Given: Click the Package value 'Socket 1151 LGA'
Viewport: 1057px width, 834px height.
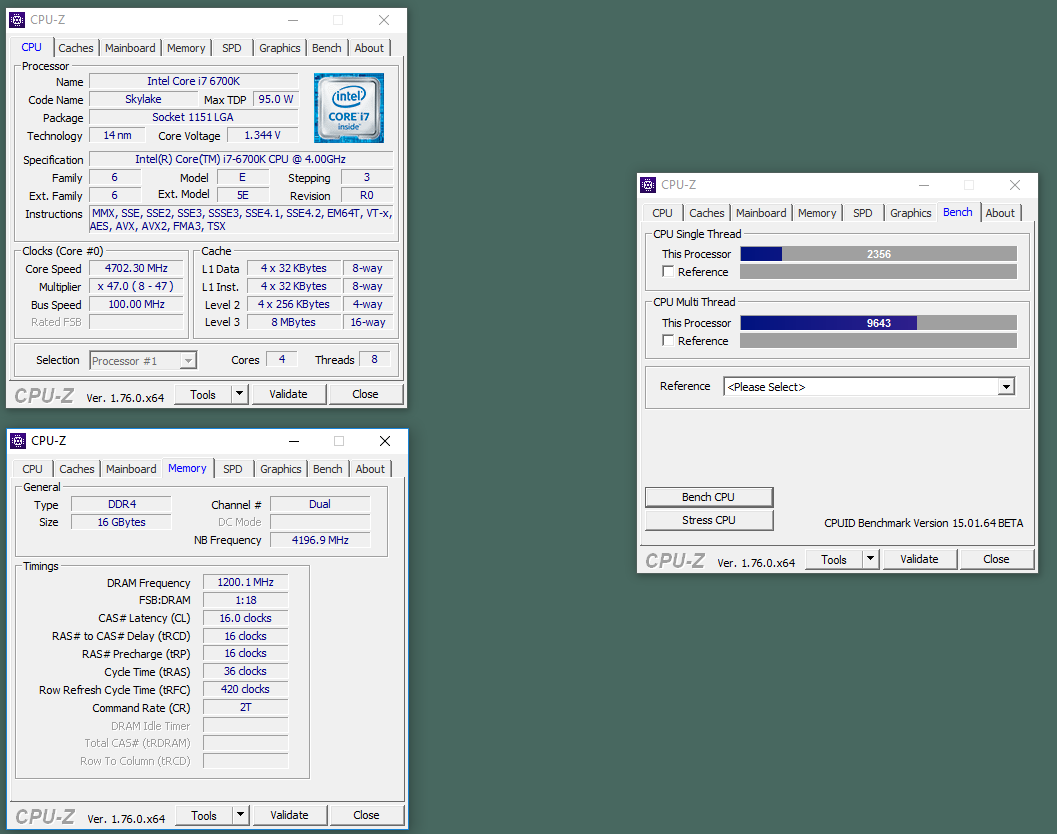Looking at the screenshot, I should click(x=193, y=117).
